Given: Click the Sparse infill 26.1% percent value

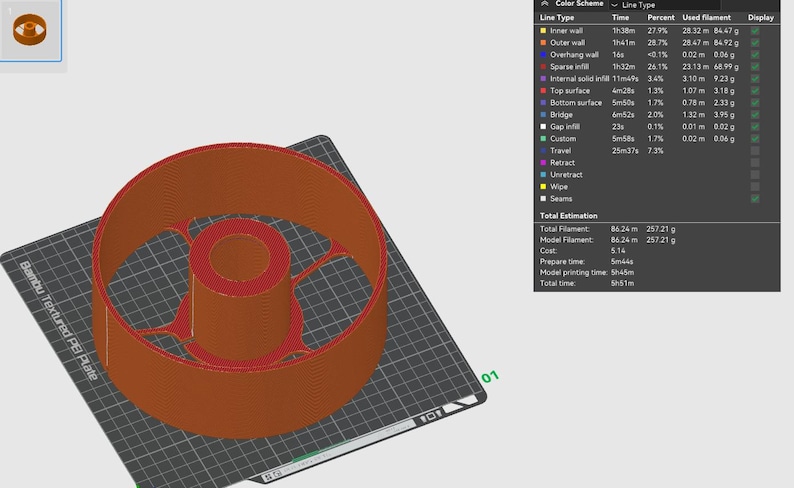Looking at the screenshot, I should tap(657, 67).
